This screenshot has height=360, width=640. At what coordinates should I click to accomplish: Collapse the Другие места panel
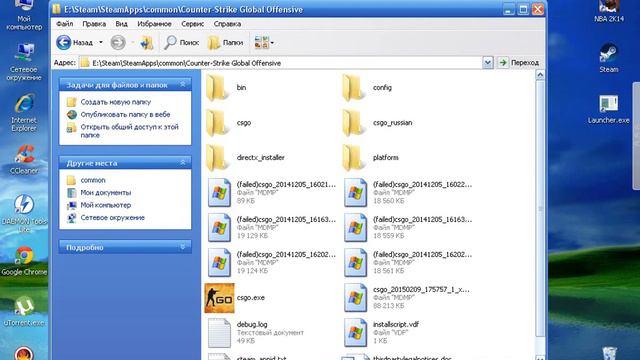coord(182,162)
